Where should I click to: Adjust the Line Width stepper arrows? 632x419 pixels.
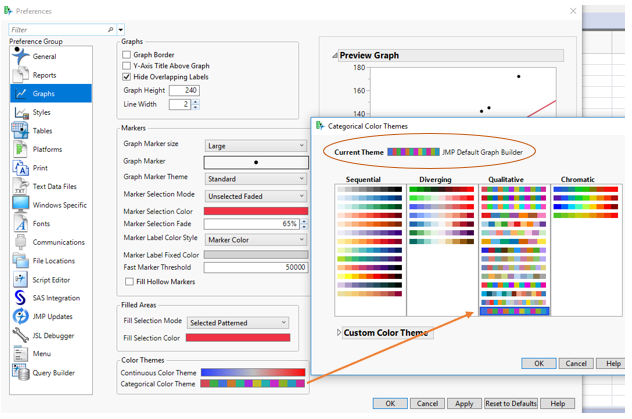[196, 104]
